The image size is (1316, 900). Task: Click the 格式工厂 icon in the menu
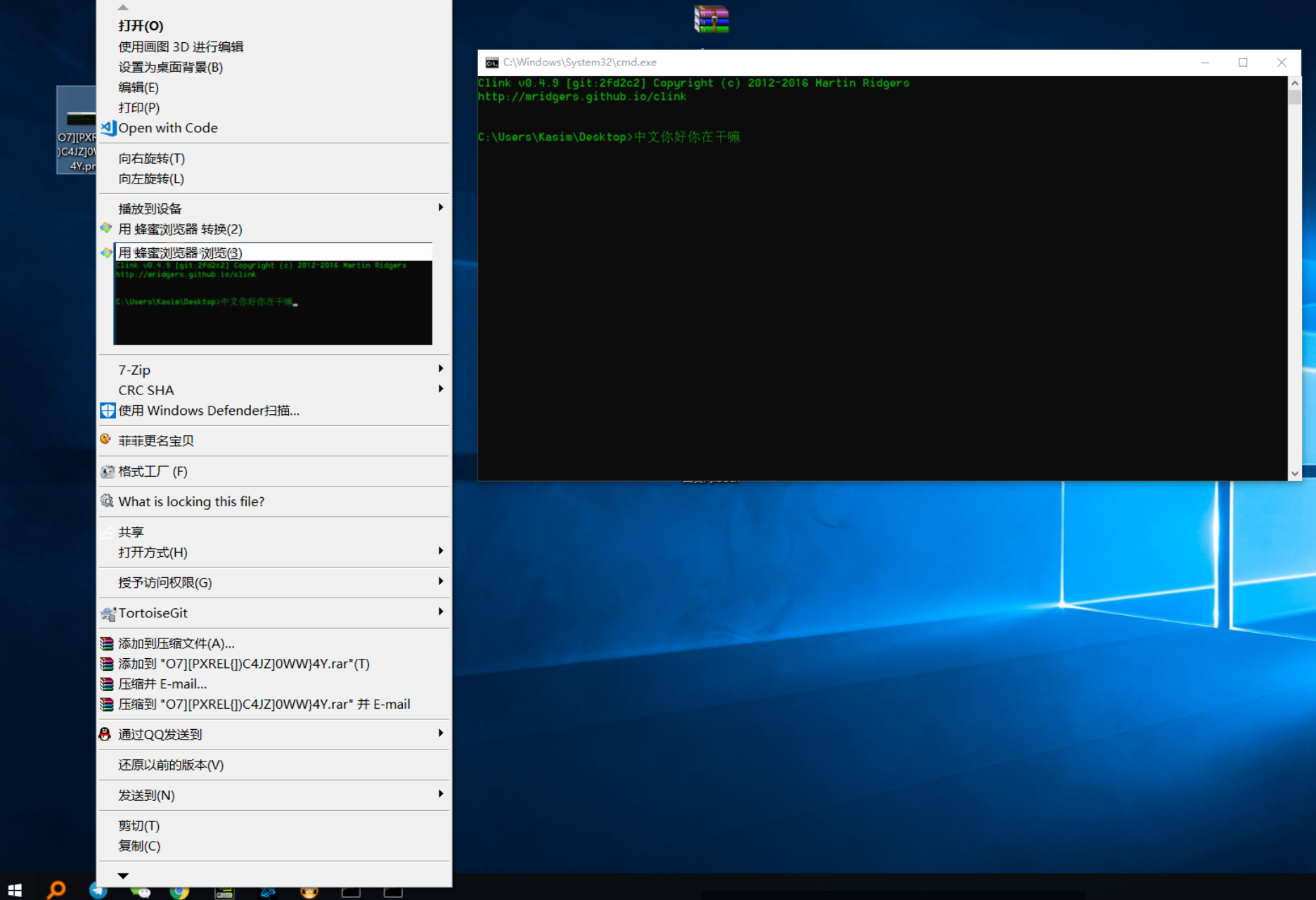coord(108,471)
